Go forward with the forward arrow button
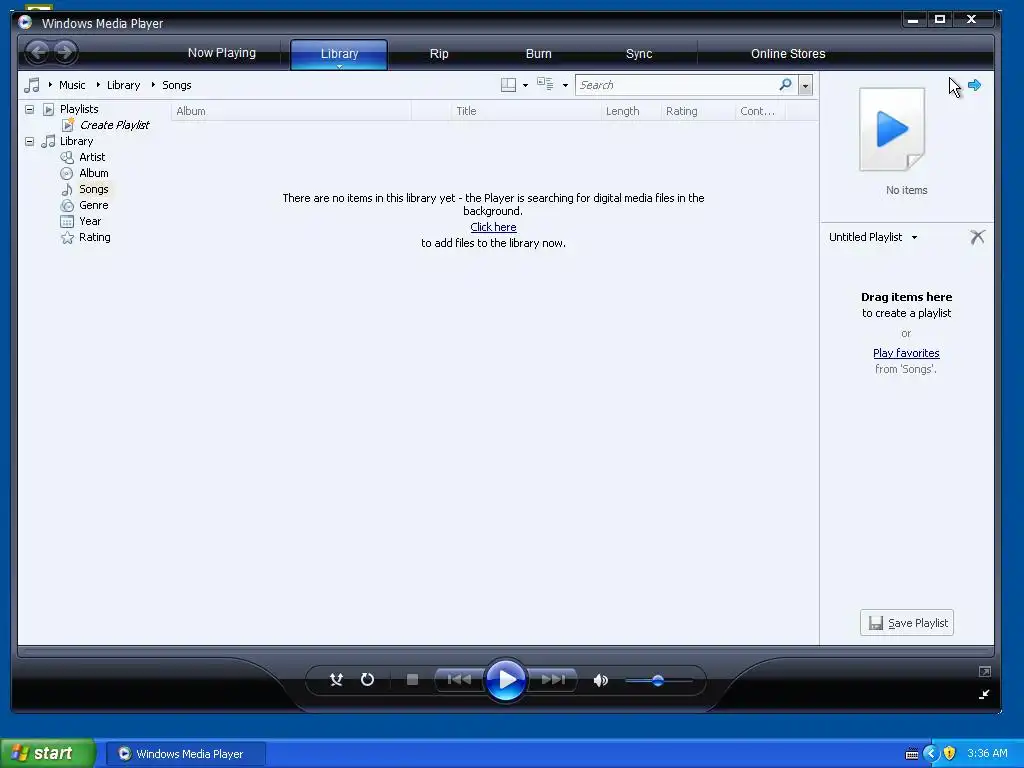1024x768 pixels. click(x=65, y=52)
